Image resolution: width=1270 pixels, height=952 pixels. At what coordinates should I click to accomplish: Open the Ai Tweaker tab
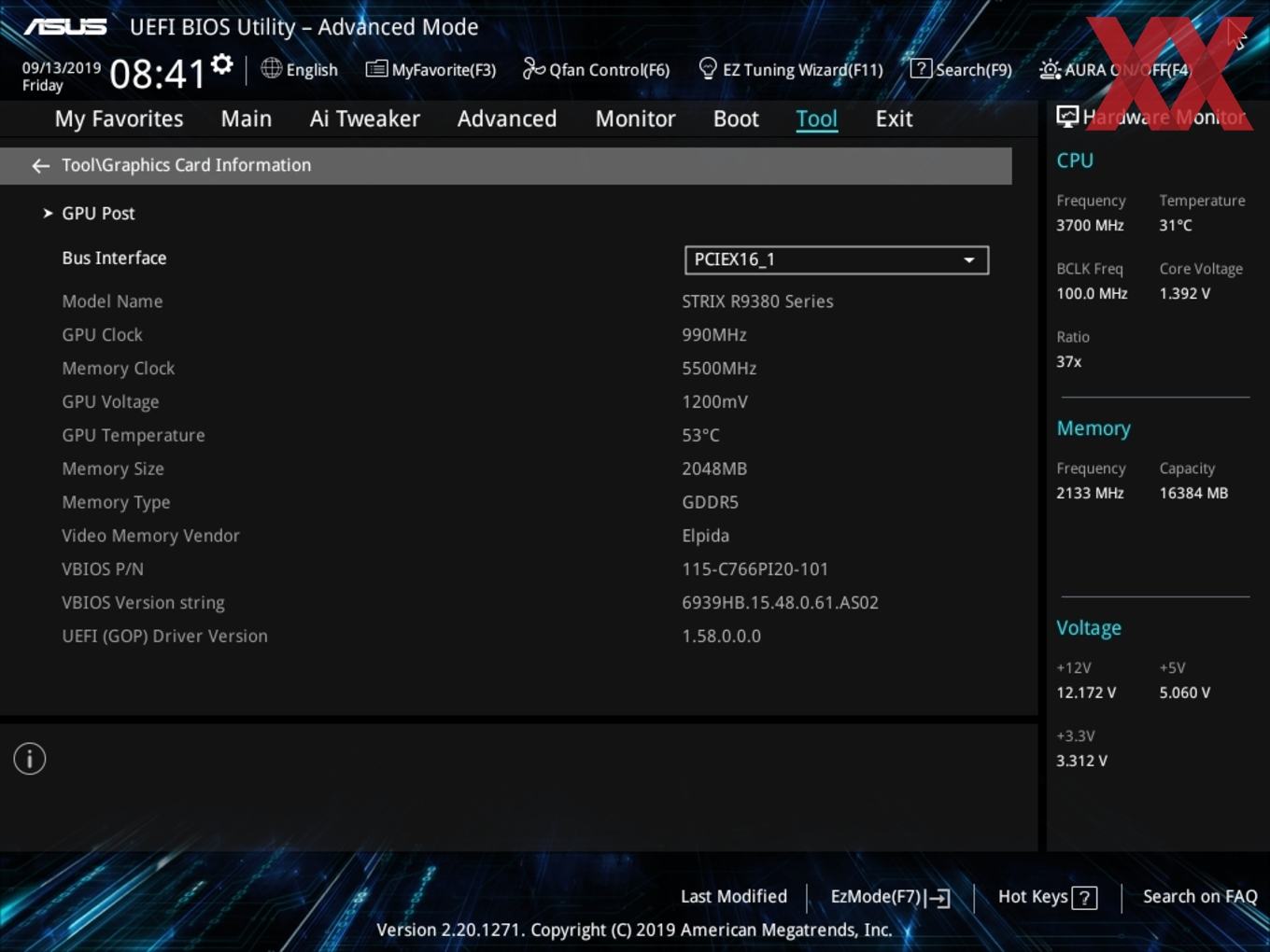tap(365, 119)
